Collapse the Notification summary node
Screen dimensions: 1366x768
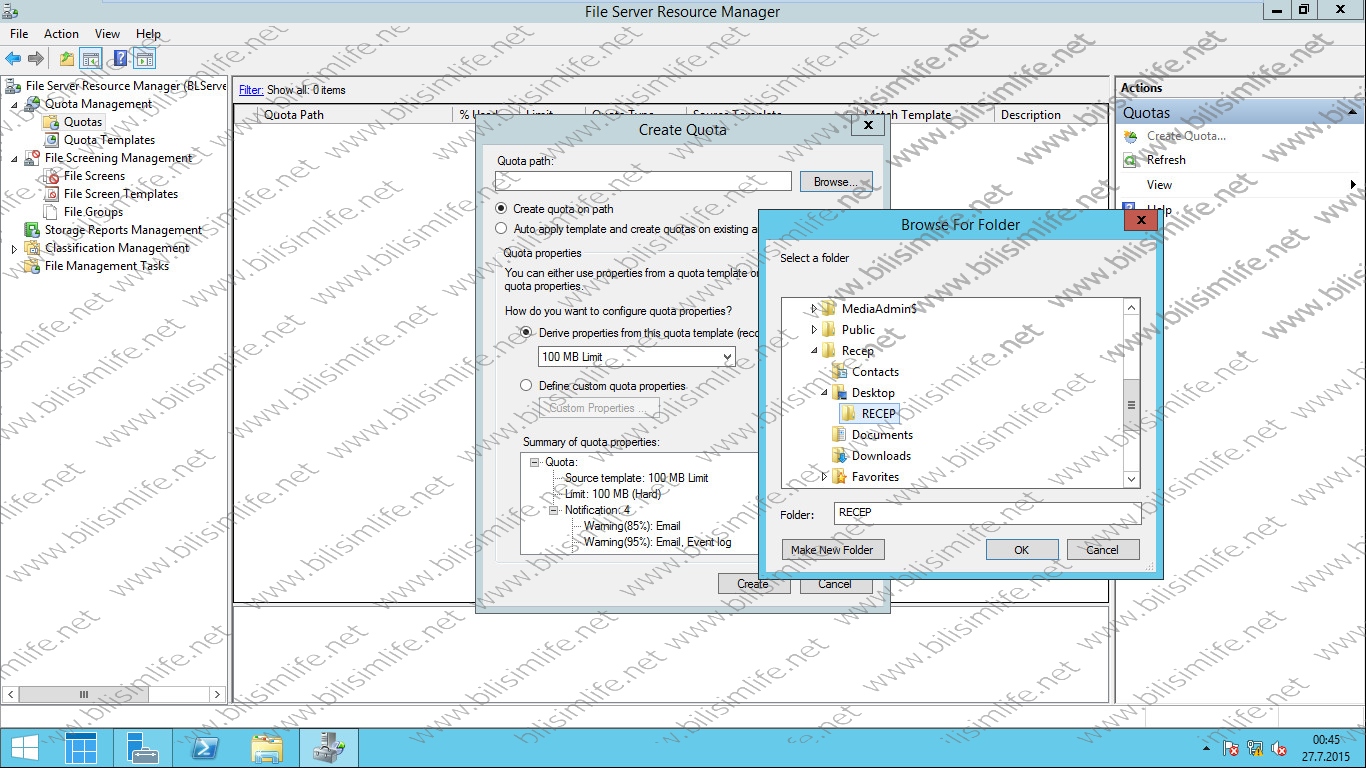pyautogui.click(x=555, y=510)
